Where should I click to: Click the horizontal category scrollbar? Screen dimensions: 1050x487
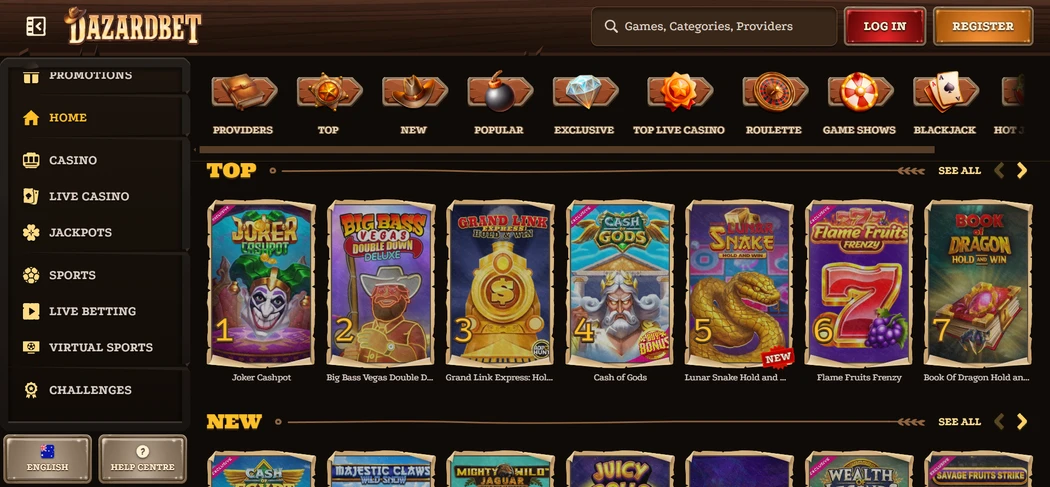coord(567,150)
